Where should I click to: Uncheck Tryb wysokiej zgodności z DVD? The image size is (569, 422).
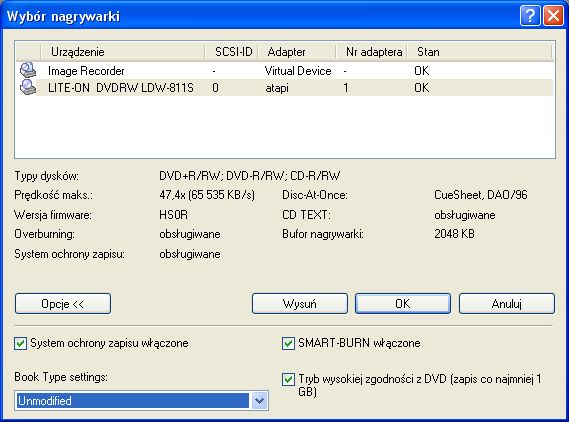pyautogui.click(x=288, y=380)
